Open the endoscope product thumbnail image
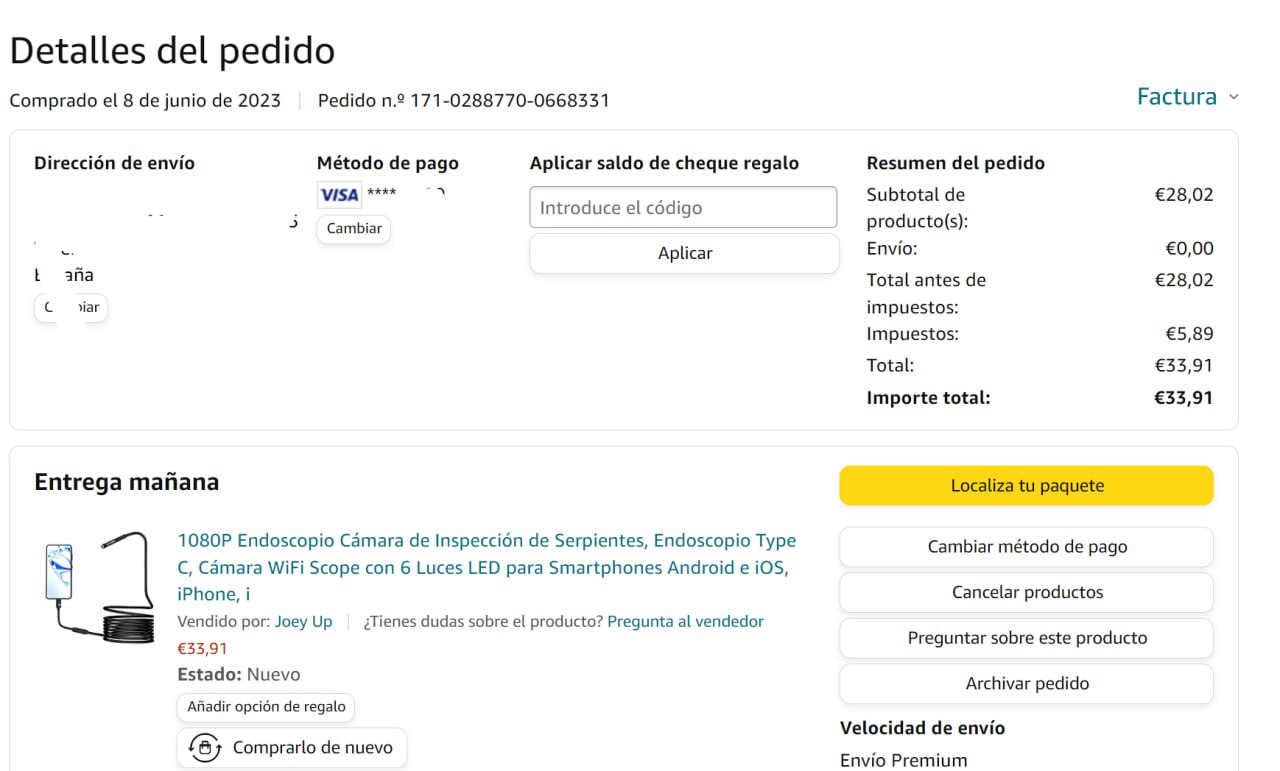The width and height of the screenshot is (1280, 771). coord(98,587)
